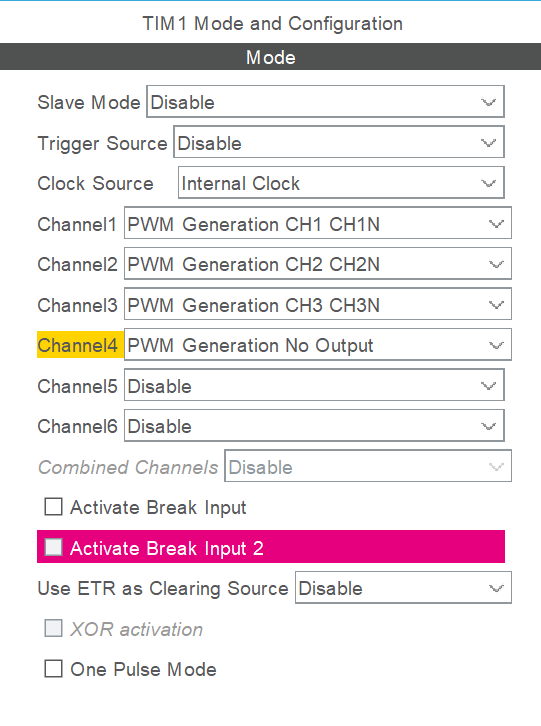Image resolution: width=541 pixels, height=726 pixels.
Task: Select the Mode section header bar
Action: (x=270, y=57)
